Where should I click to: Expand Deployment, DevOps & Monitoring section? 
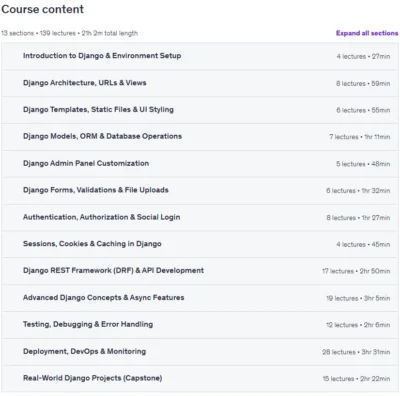(x=200, y=352)
